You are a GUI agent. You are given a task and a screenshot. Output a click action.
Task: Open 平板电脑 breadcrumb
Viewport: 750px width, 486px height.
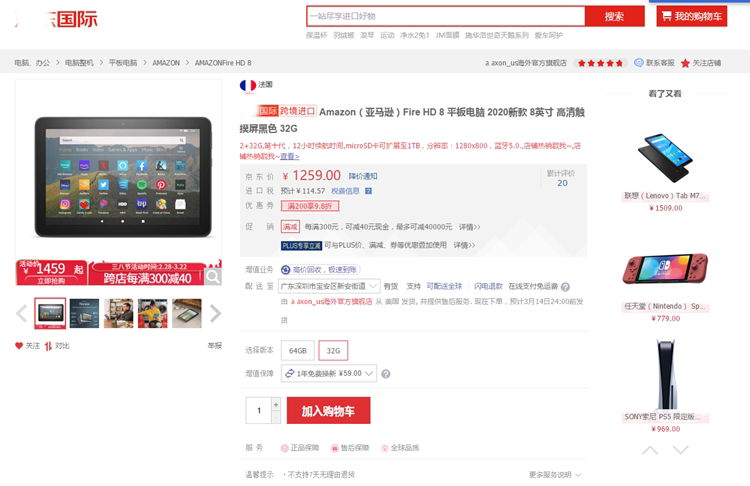click(123, 63)
